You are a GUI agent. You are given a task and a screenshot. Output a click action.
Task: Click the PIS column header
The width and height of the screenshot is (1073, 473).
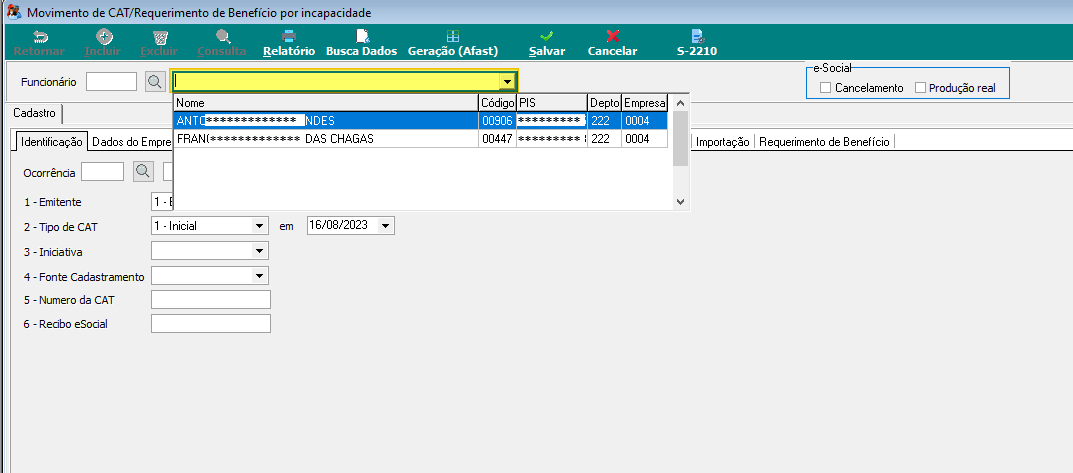click(552, 103)
